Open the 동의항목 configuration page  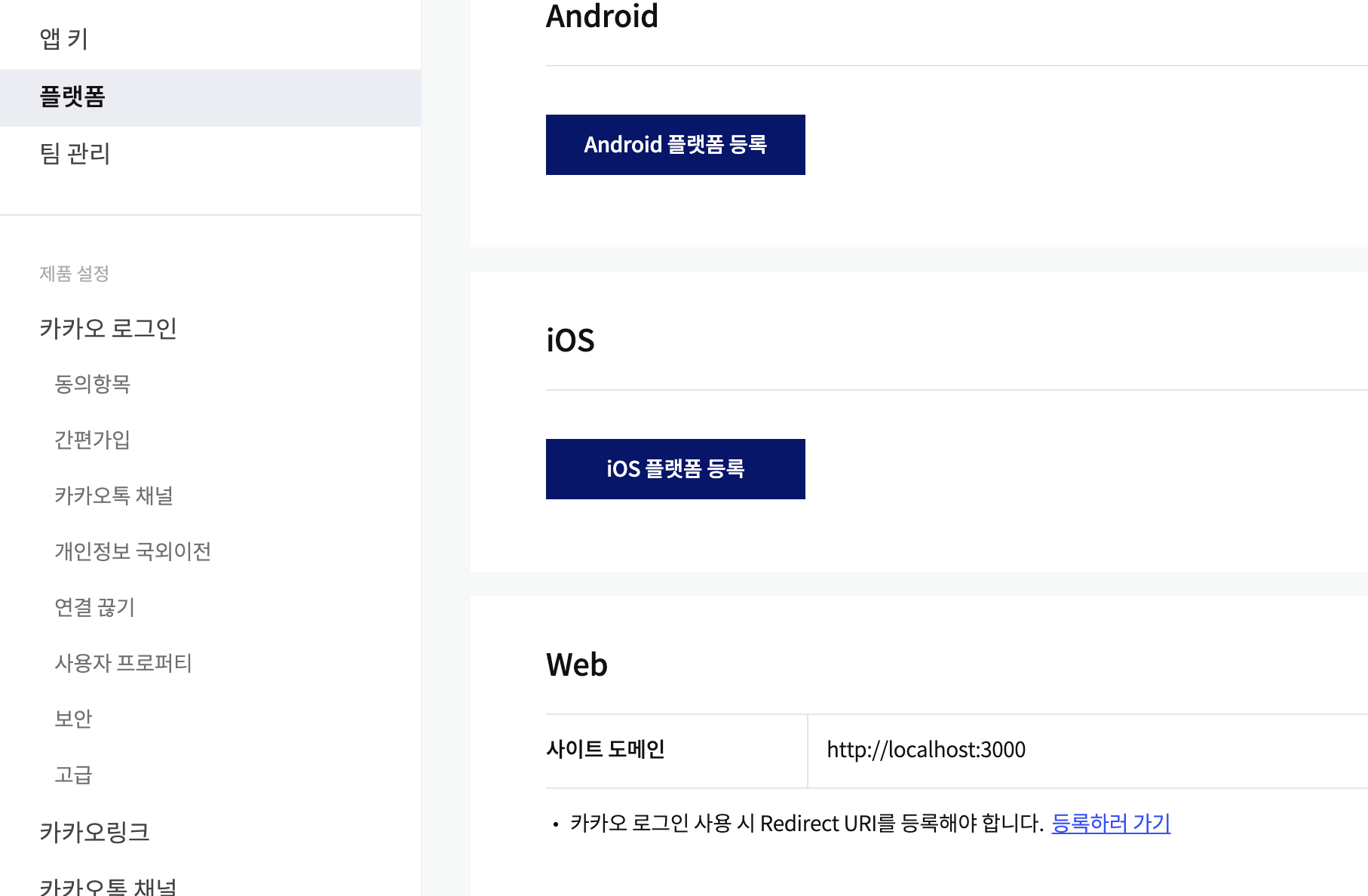(x=93, y=385)
